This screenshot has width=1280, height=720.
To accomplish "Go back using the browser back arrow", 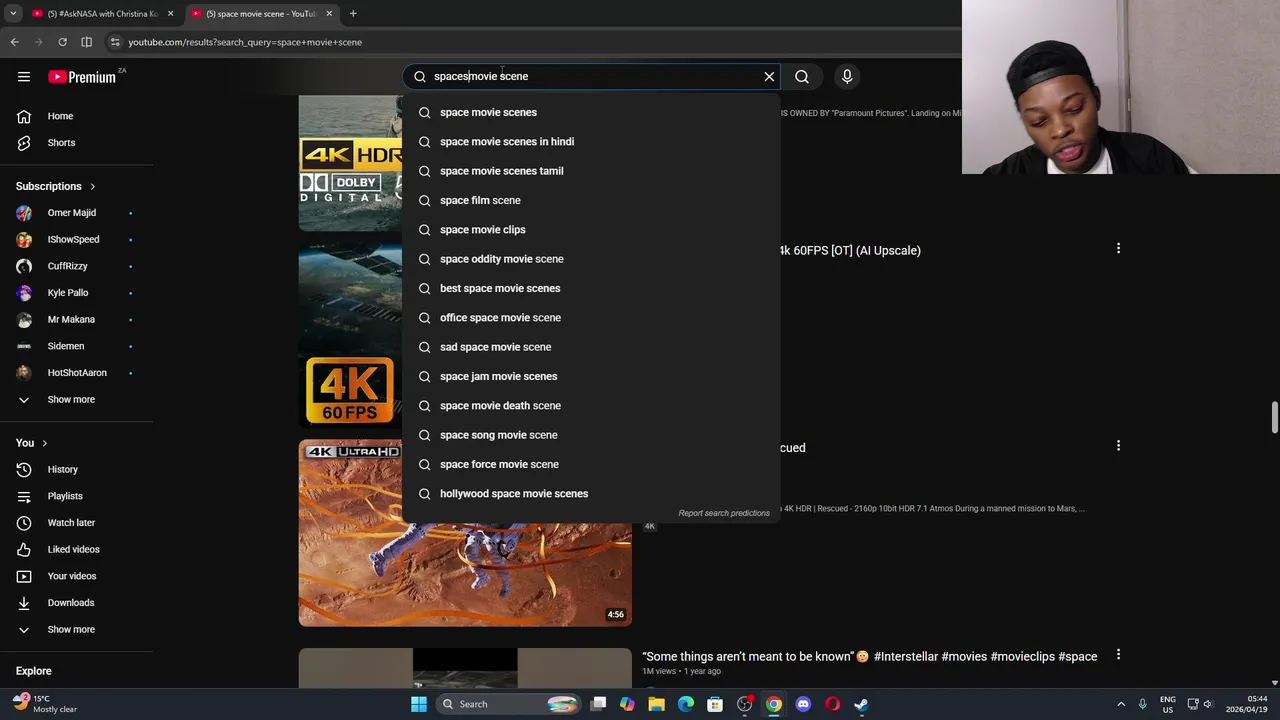I will click(x=14, y=42).
